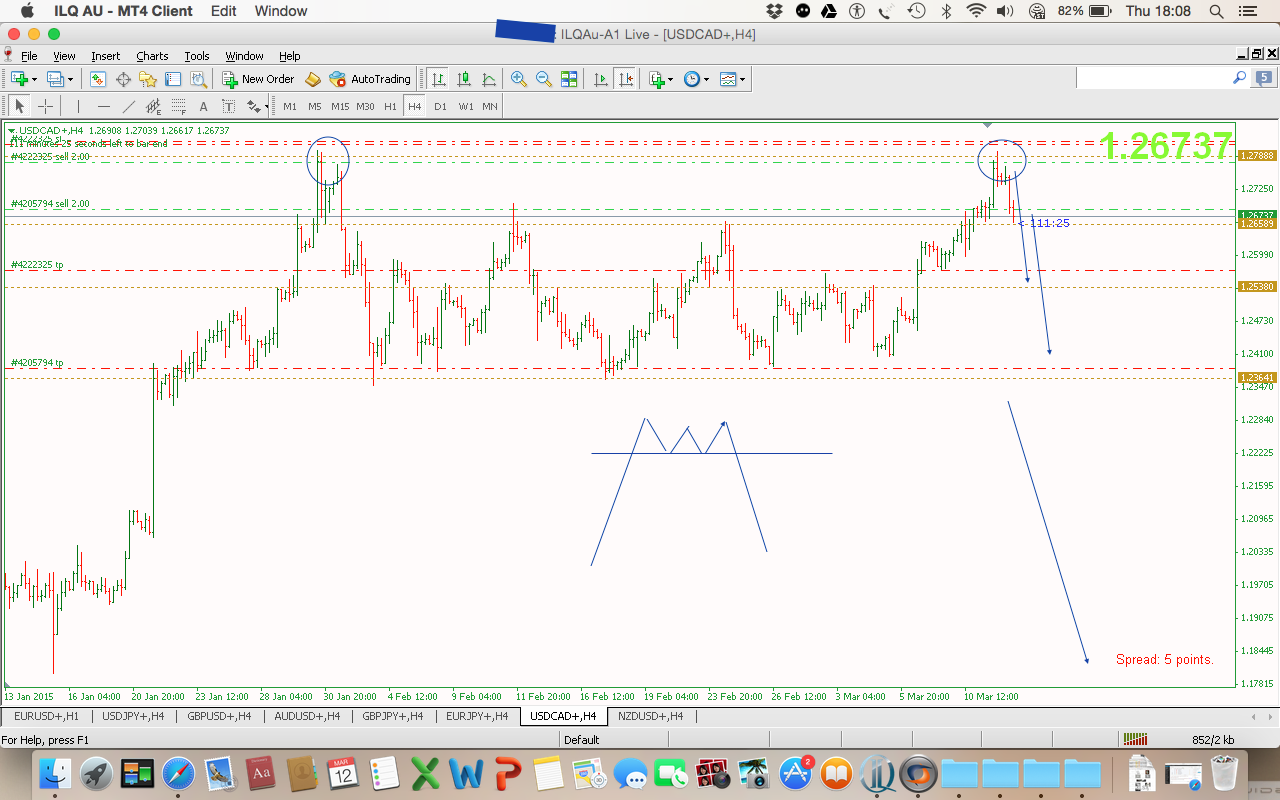Switch chart to candlestick mode
This screenshot has width=1280, height=800.
click(x=464, y=78)
